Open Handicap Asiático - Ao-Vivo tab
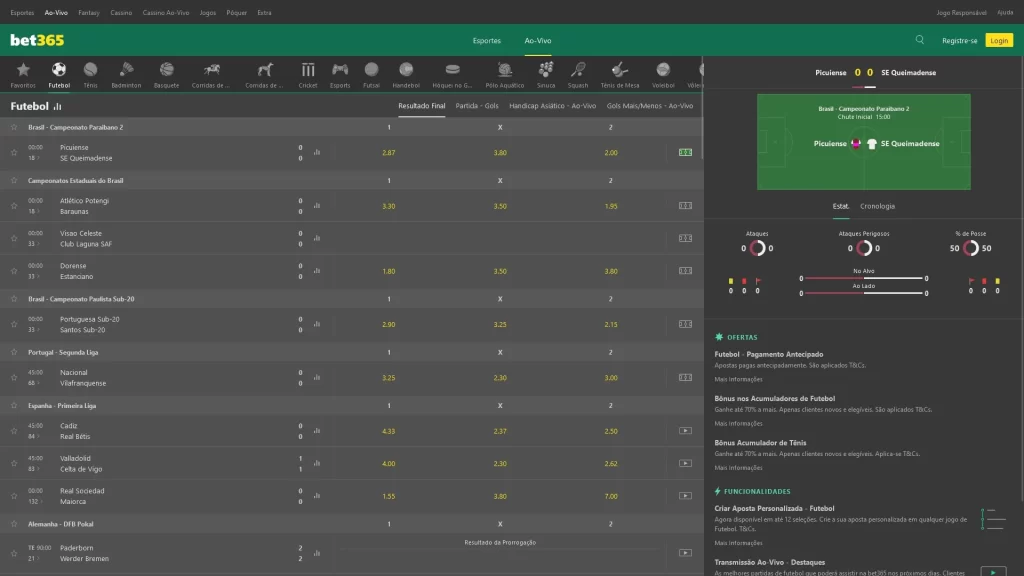 point(552,106)
